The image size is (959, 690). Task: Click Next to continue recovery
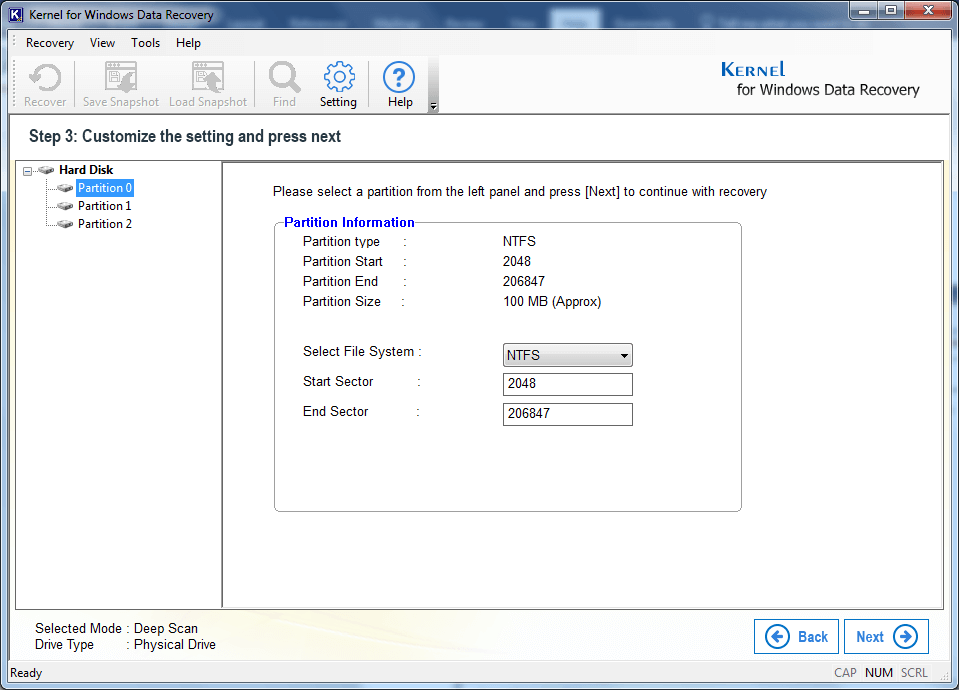886,637
